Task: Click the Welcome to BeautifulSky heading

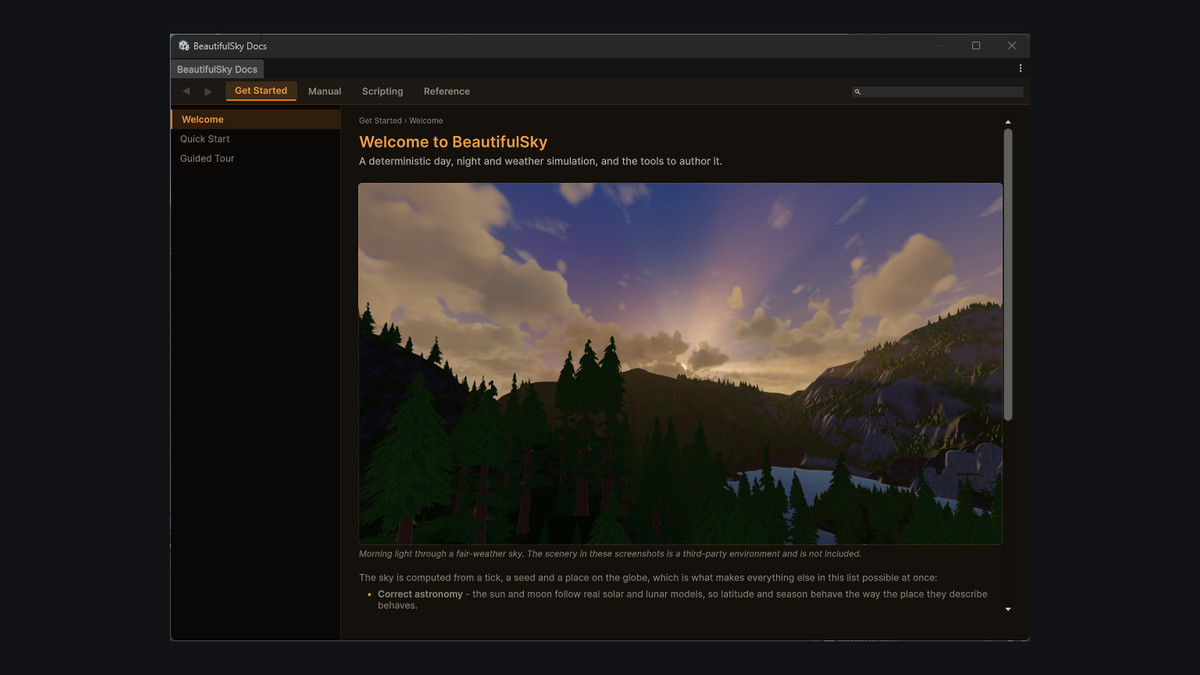Action: (453, 142)
